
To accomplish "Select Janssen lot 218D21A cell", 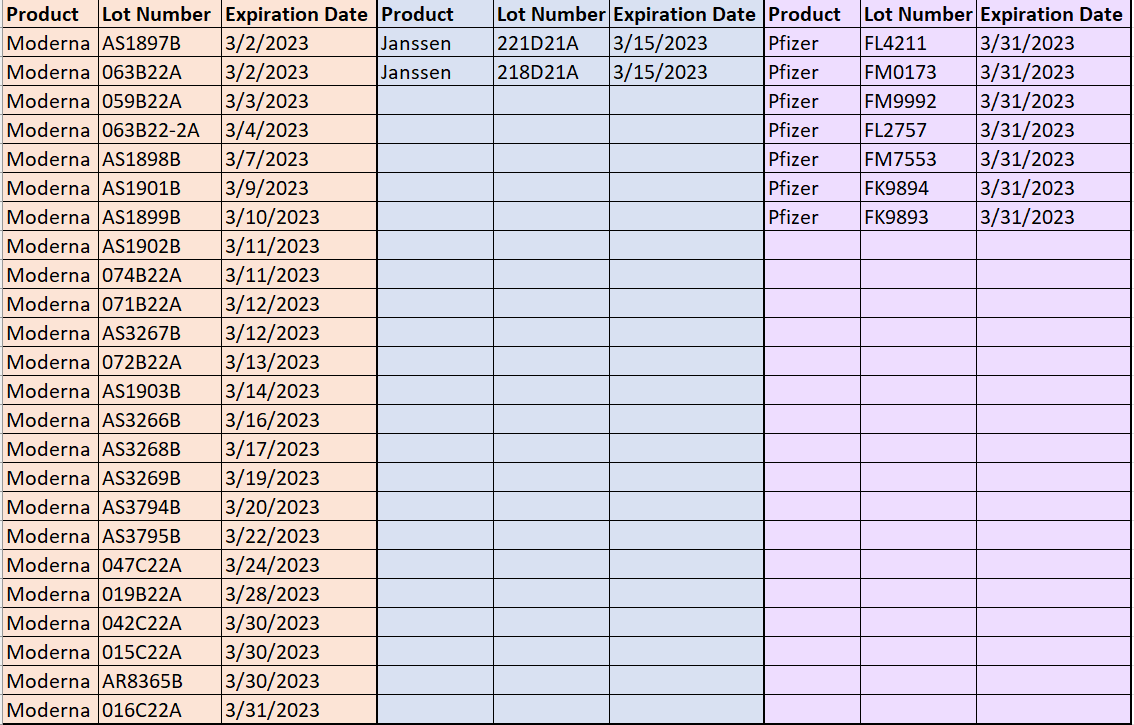I will click(552, 72).
